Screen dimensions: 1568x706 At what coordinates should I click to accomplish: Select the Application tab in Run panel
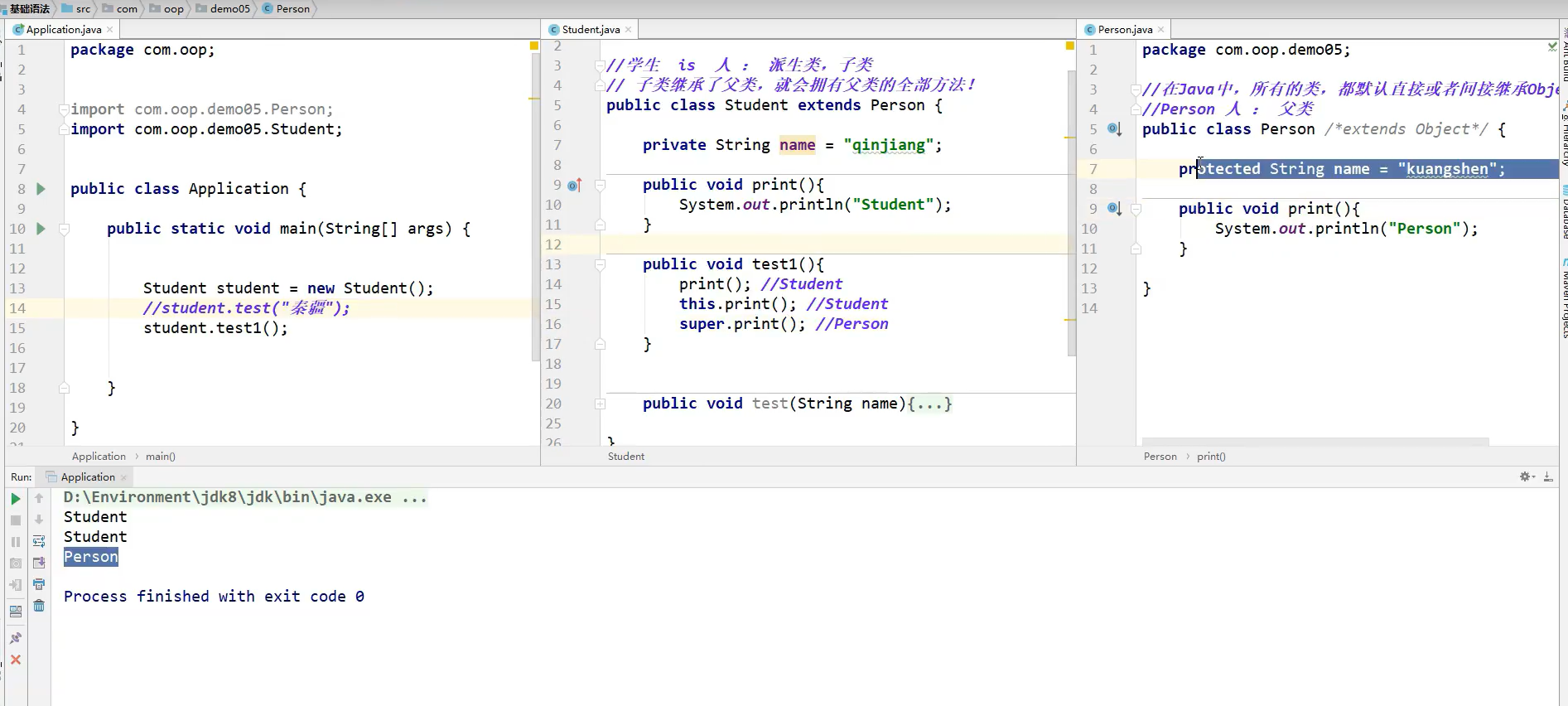[x=87, y=477]
